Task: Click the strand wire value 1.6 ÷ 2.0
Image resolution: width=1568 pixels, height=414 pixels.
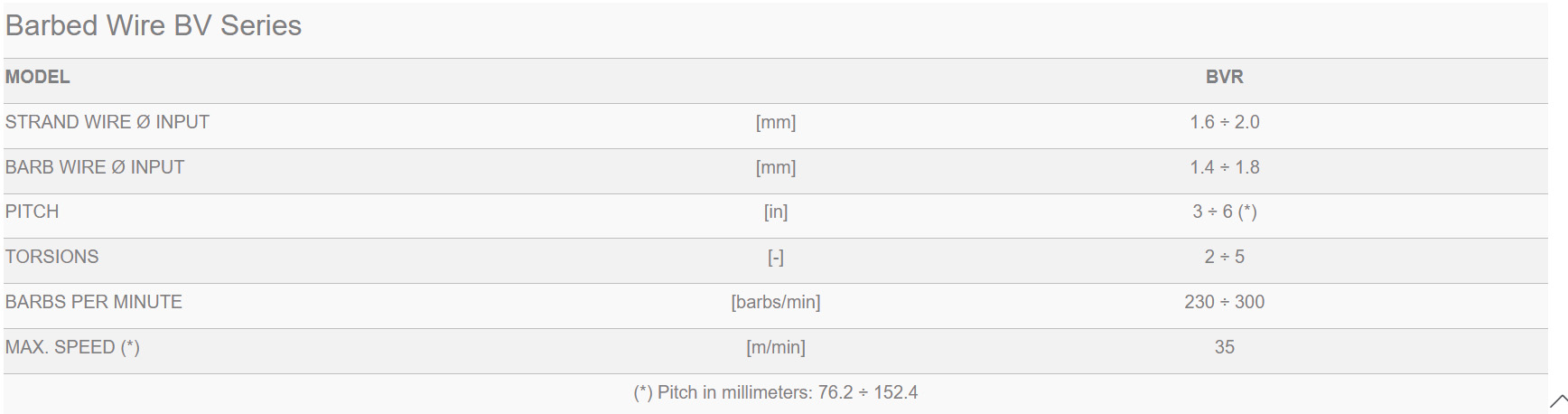Action: coord(1224,122)
